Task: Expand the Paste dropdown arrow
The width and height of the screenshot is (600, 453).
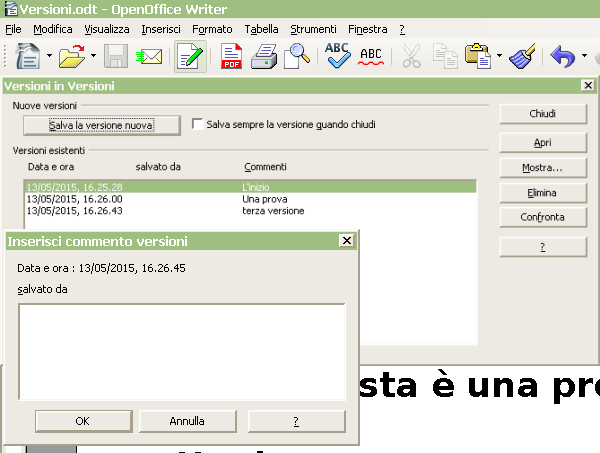Action: (x=499, y=56)
